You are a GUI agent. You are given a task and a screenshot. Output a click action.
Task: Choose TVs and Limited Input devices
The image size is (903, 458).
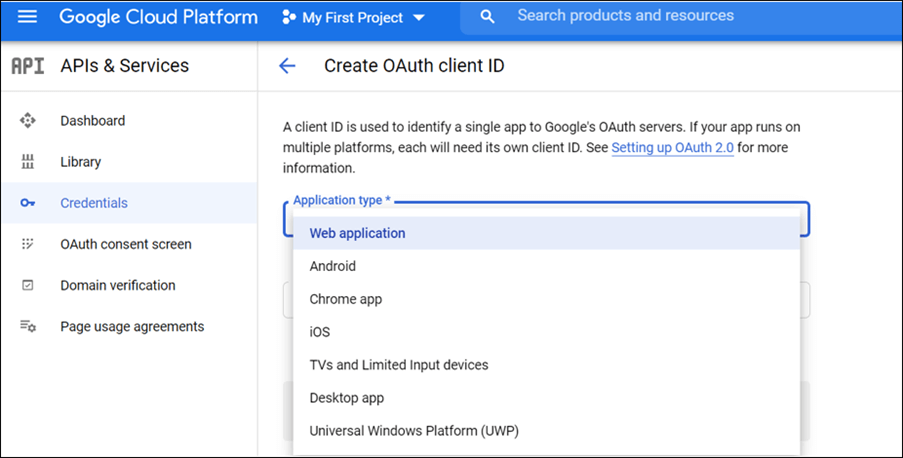point(399,365)
